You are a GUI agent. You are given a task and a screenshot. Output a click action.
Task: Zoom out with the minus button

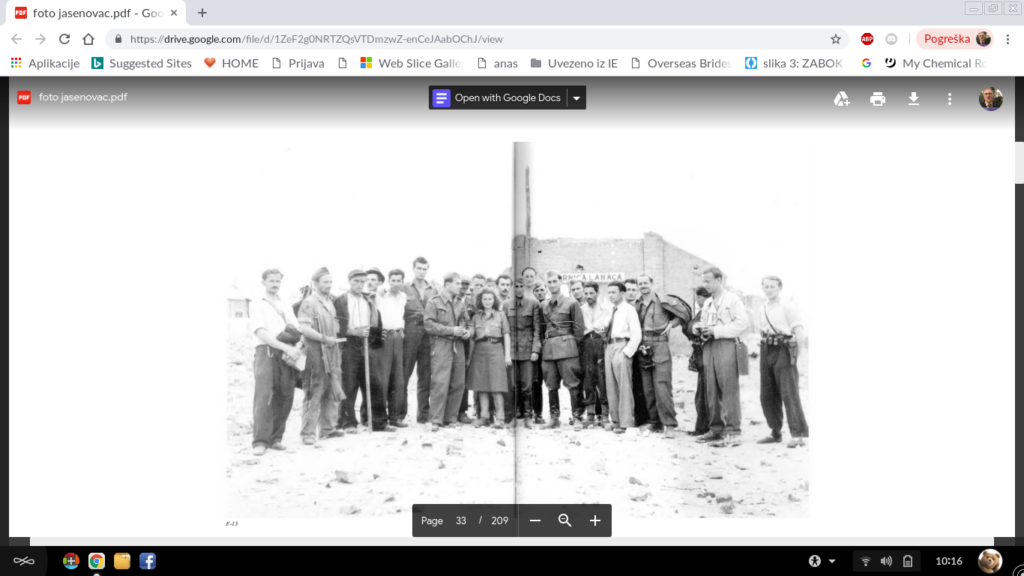tap(535, 521)
